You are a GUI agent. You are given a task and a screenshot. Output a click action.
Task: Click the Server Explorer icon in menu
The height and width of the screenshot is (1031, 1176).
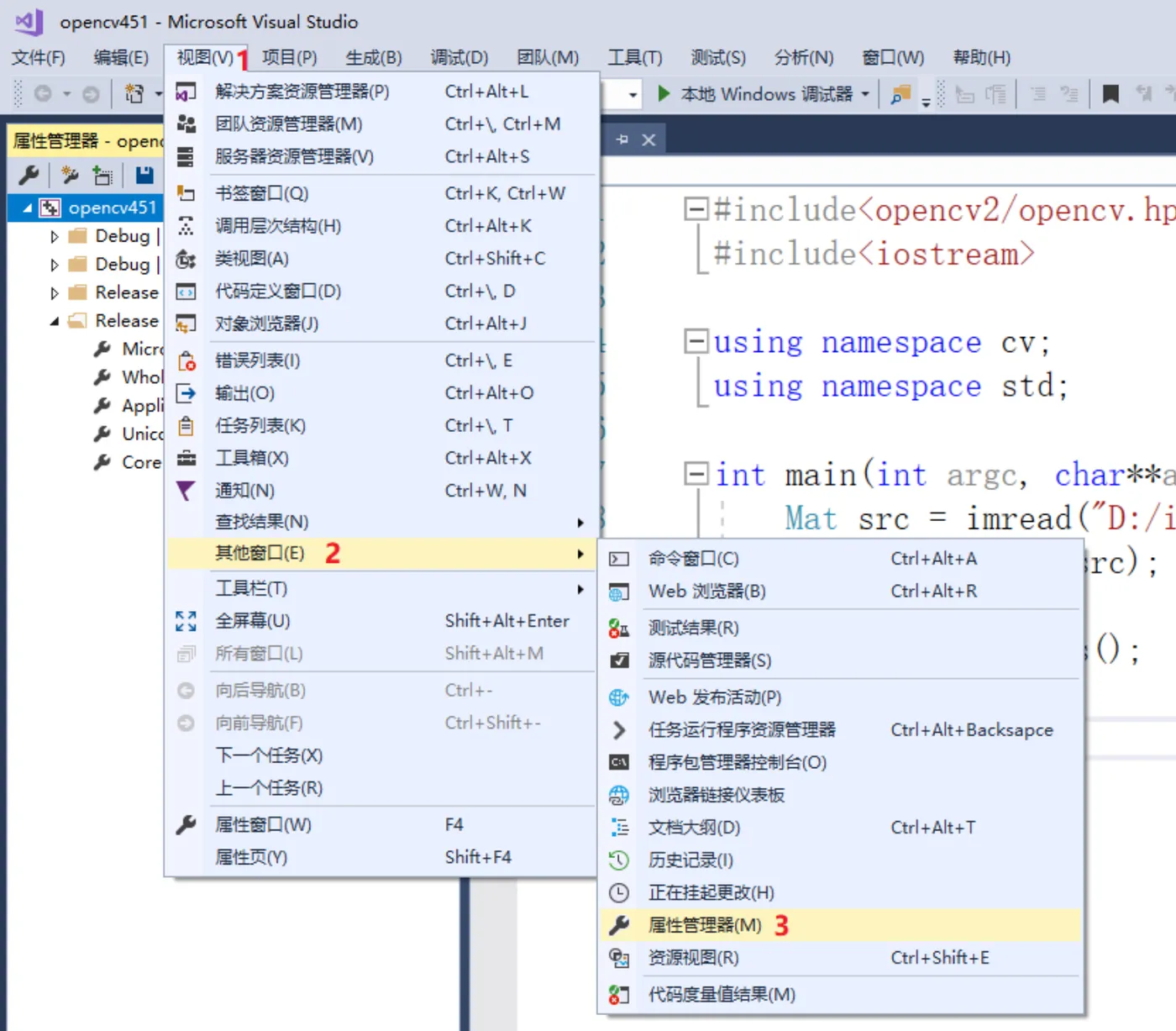click(x=186, y=157)
